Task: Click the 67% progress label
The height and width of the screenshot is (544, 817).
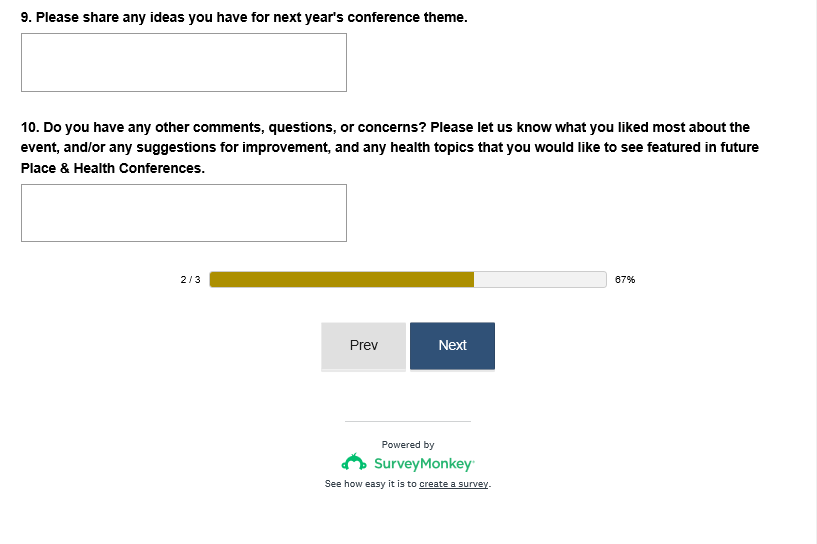Action: pyautogui.click(x=625, y=280)
